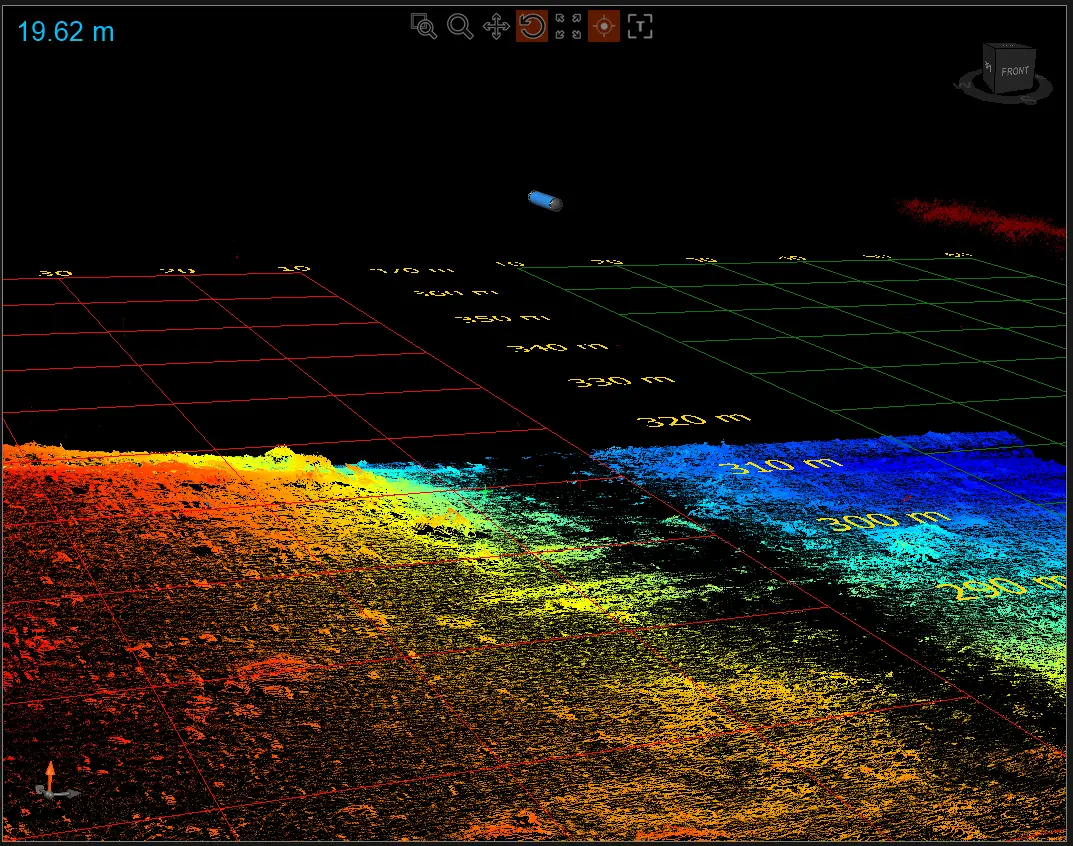Click the 320 m grid distance label
This screenshot has height=846, width=1073.
click(694, 420)
